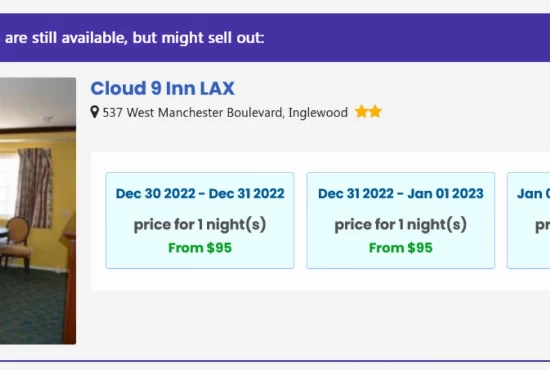Open the Cloud 9 Inn LAX hotel link
The image size is (550, 370).
click(162, 88)
